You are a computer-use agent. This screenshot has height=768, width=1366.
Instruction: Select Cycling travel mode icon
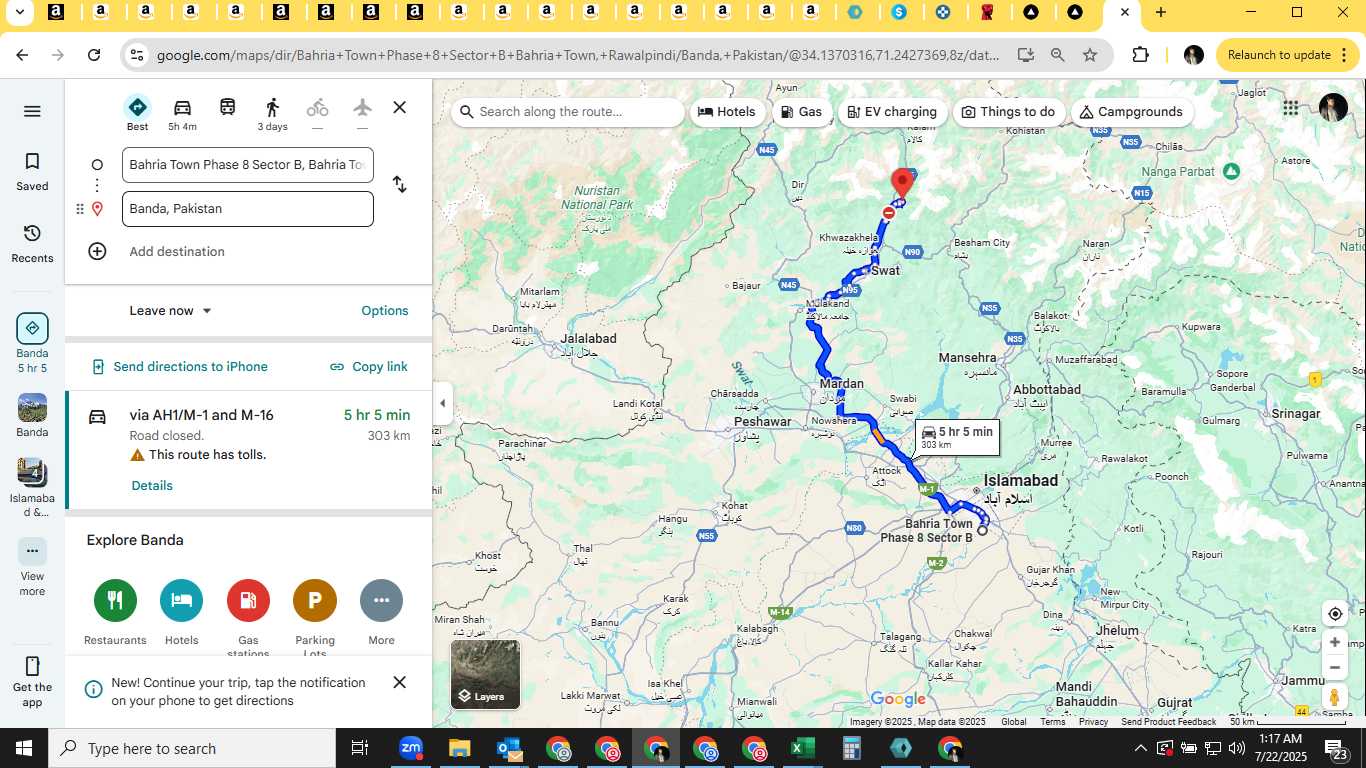coord(317,107)
